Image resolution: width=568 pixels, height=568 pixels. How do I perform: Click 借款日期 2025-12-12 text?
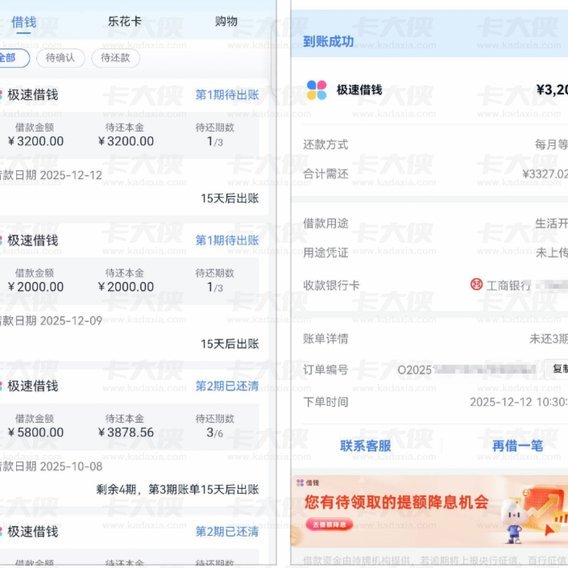(51, 175)
